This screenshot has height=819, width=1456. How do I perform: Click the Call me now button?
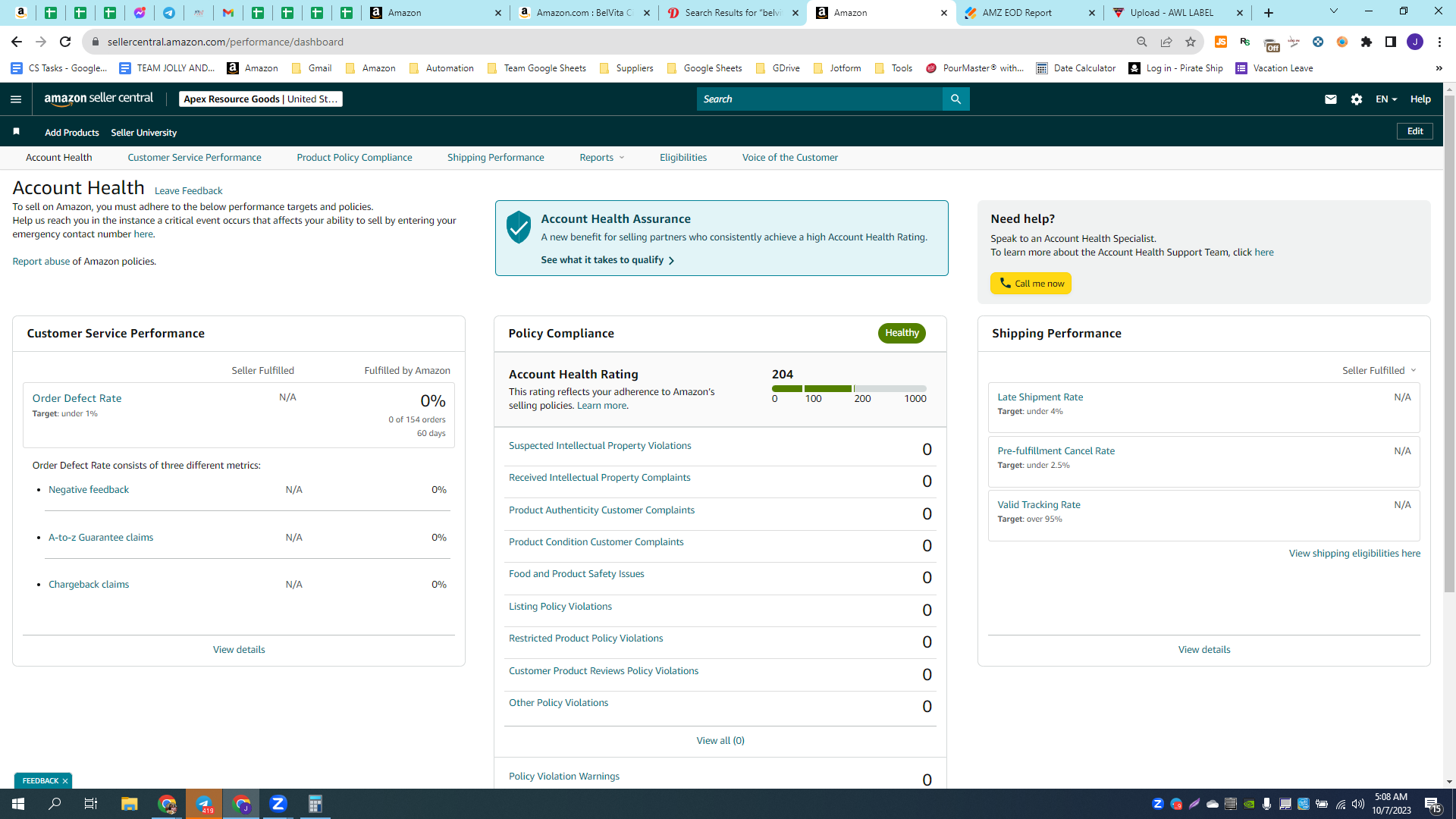tap(1031, 284)
